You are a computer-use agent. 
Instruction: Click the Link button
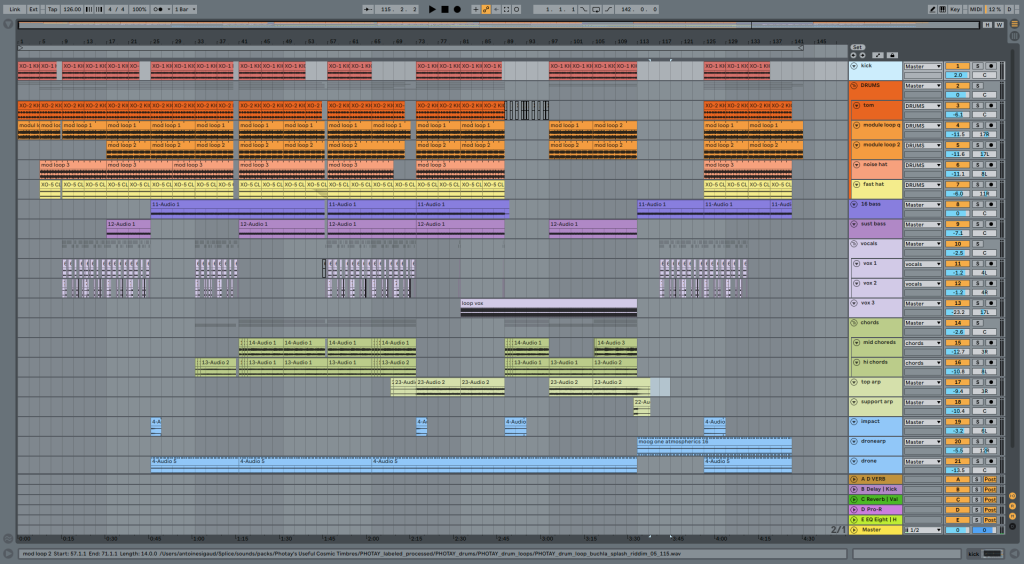(14, 8)
